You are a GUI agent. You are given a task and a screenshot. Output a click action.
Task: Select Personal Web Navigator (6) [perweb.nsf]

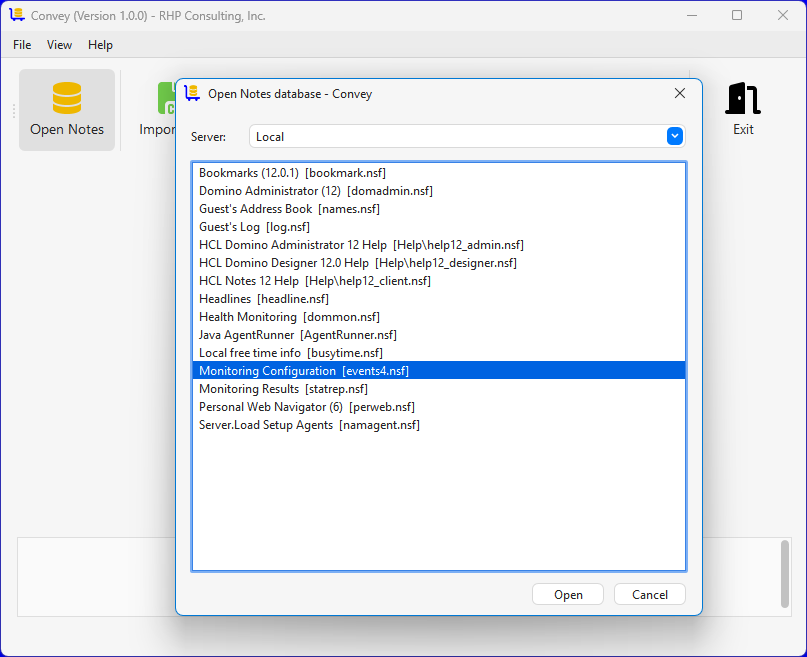(439, 407)
